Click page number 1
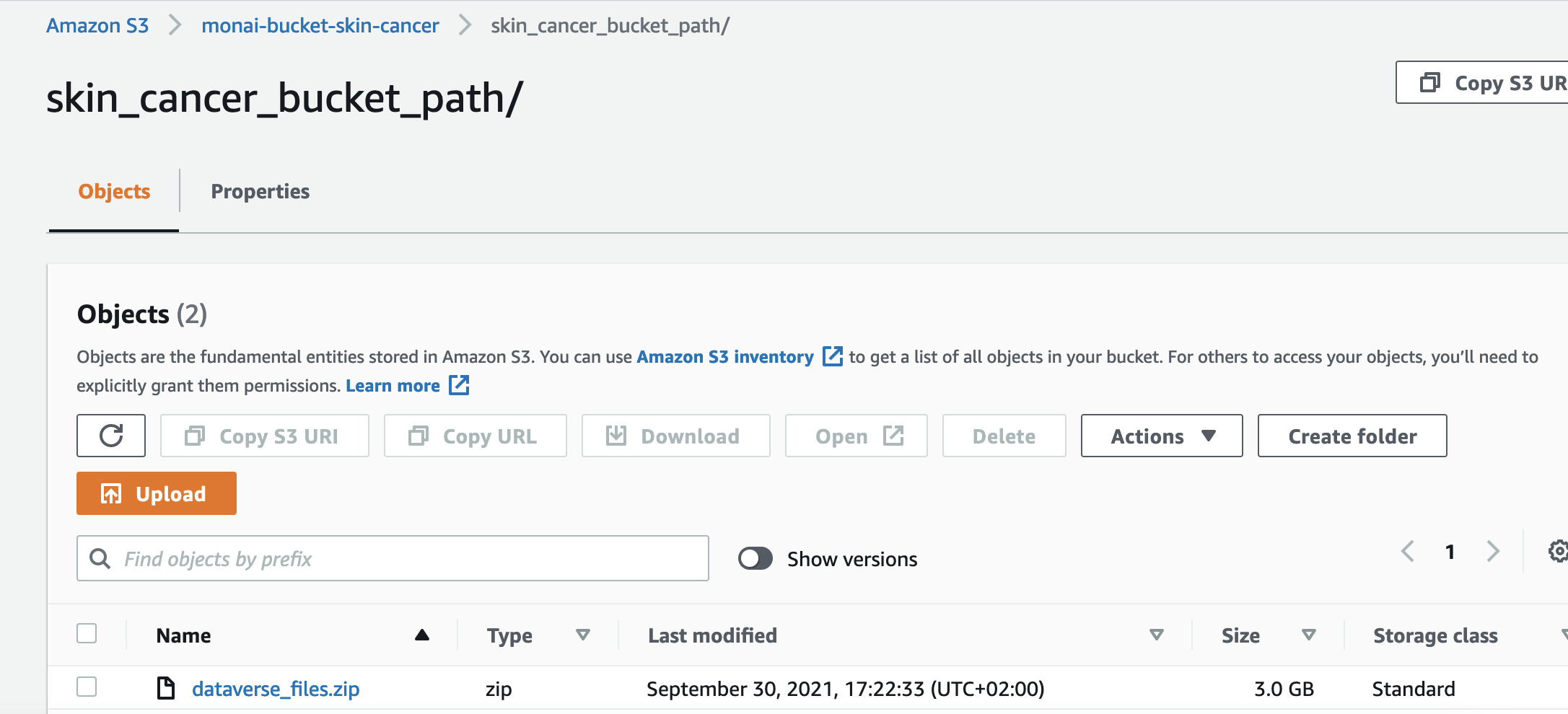 click(1450, 552)
